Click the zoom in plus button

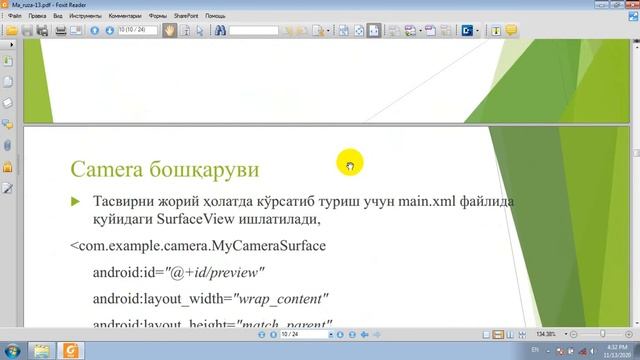coord(629,334)
